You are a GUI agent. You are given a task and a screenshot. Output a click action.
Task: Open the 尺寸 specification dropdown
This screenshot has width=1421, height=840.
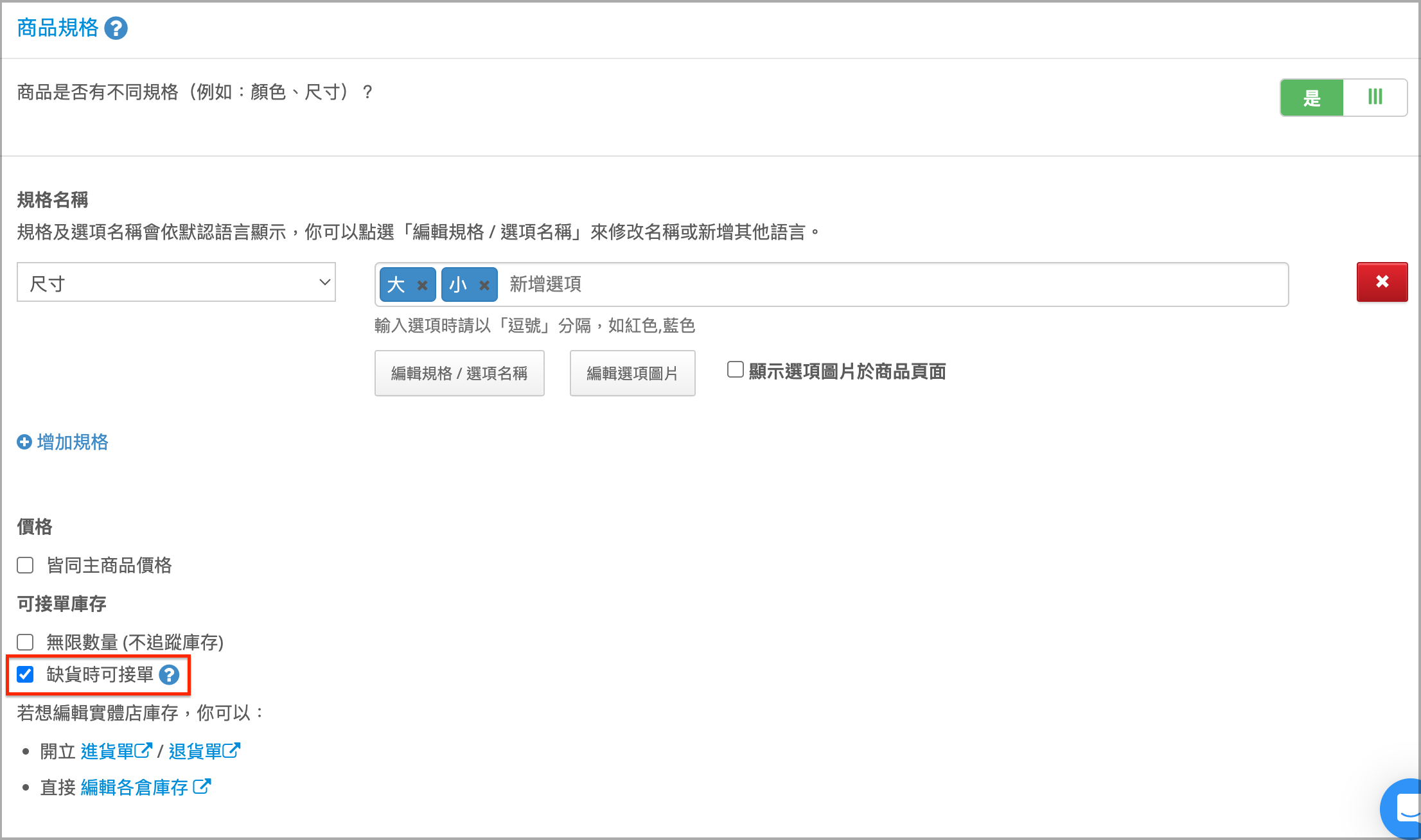click(x=176, y=283)
